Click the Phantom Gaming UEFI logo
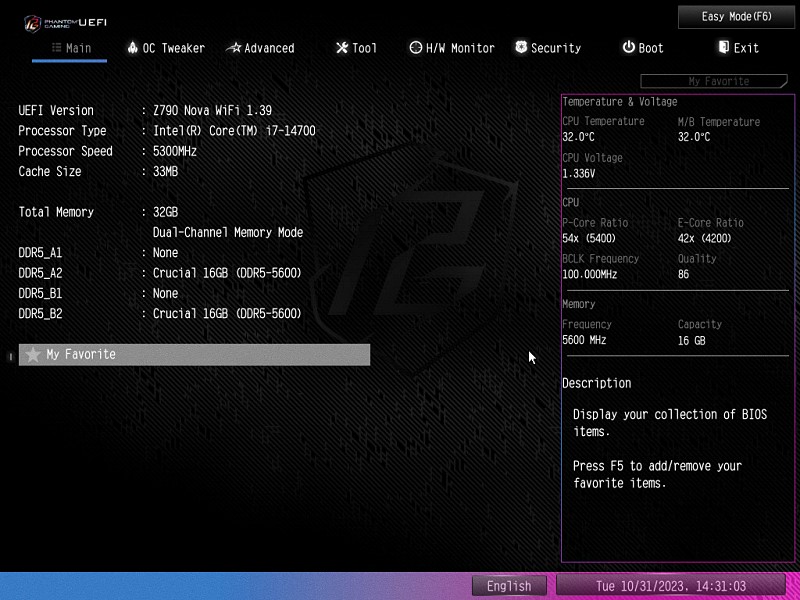 tap(65, 20)
